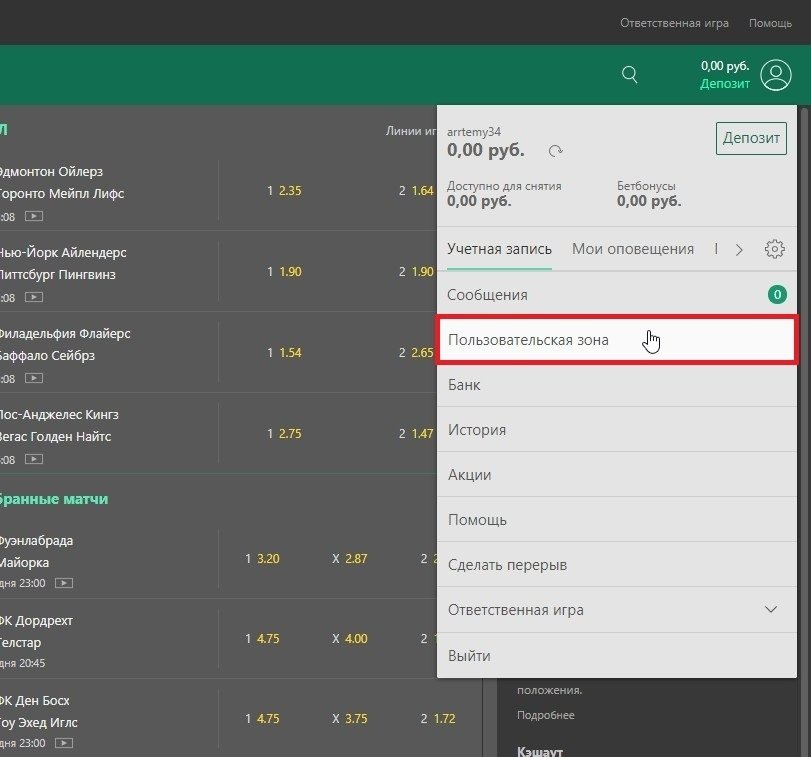
Task: Select the Учетная запись tab
Action: tap(499, 249)
